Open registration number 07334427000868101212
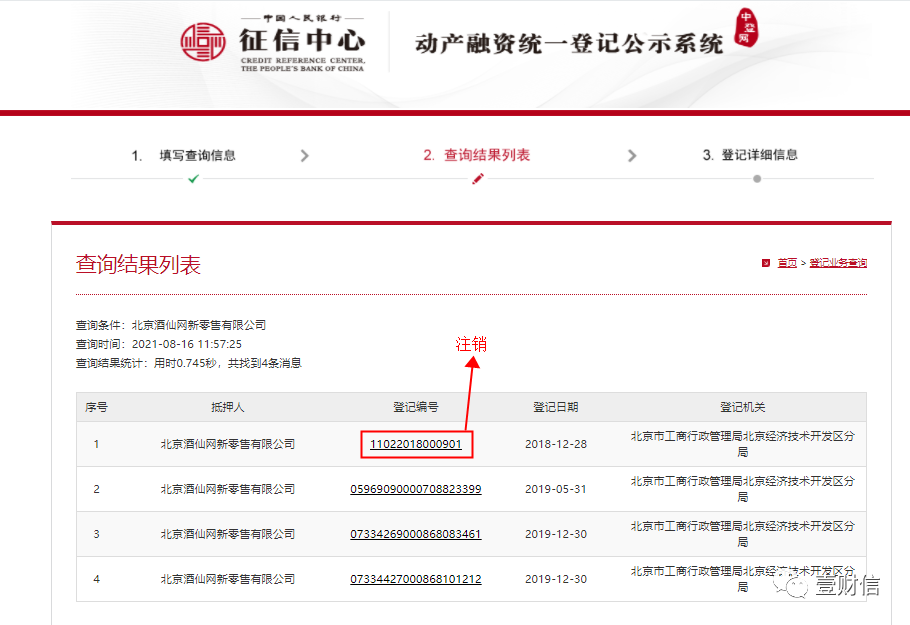This screenshot has width=910, height=625. pos(416,579)
